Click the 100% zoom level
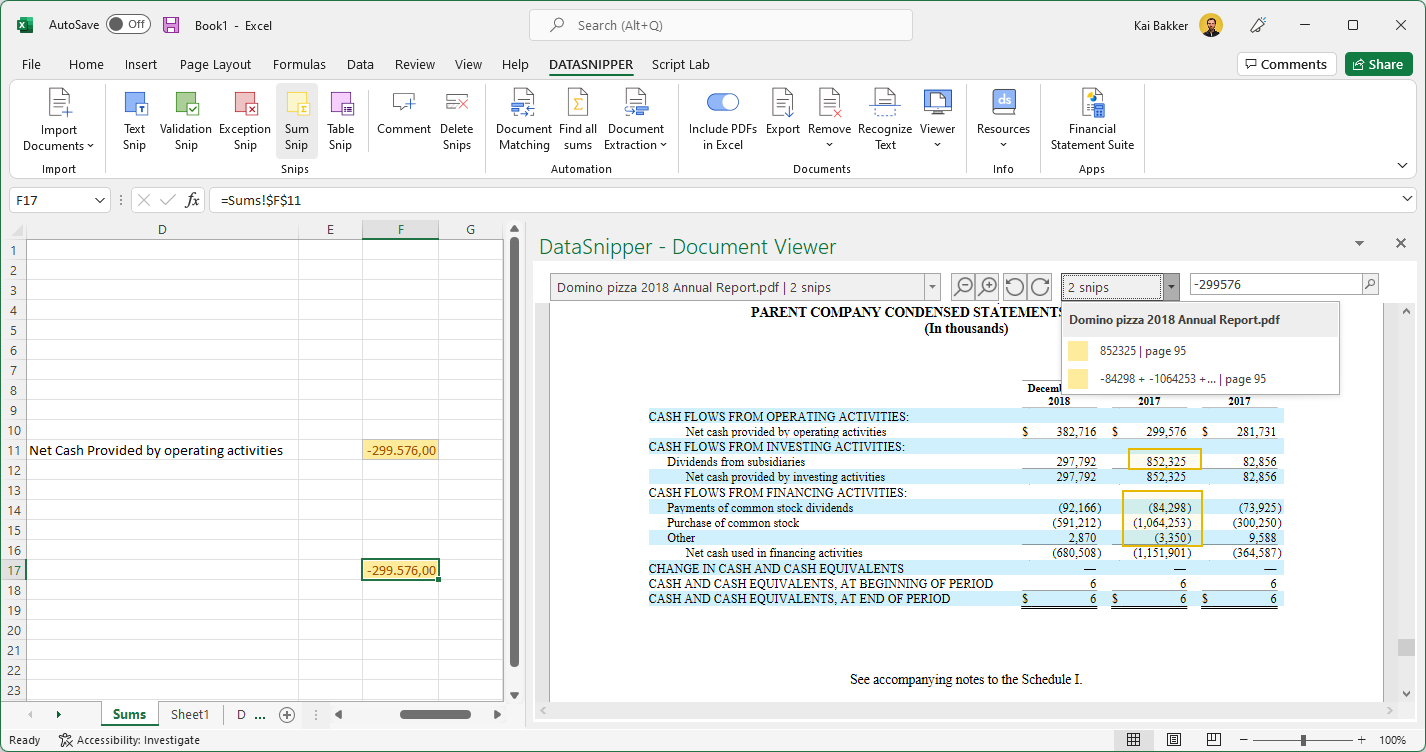This screenshot has height=752, width=1426. (x=1393, y=740)
